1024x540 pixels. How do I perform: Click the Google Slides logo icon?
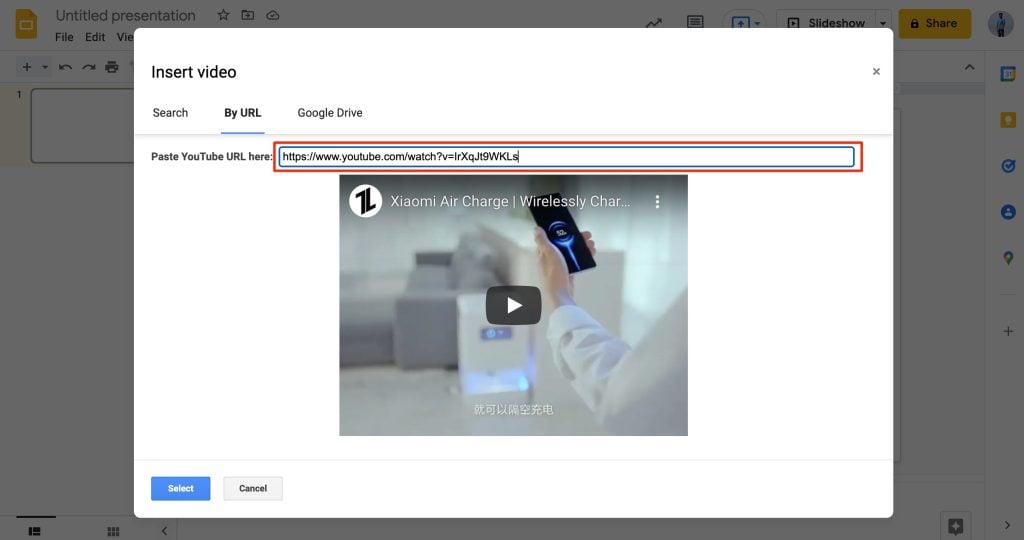pos(26,24)
